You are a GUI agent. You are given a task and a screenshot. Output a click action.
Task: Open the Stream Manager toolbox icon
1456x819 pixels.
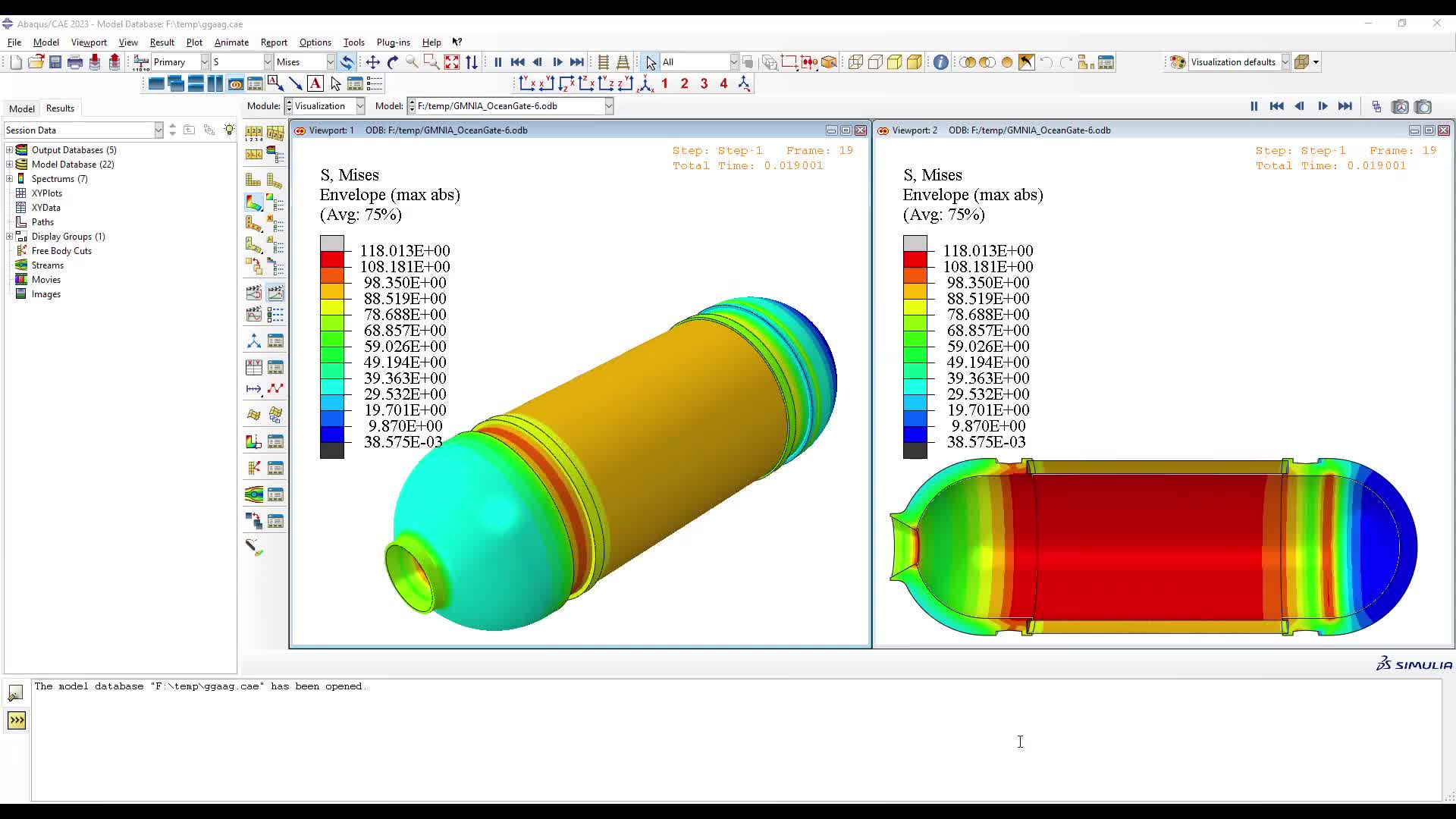click(x=275, y=494)
